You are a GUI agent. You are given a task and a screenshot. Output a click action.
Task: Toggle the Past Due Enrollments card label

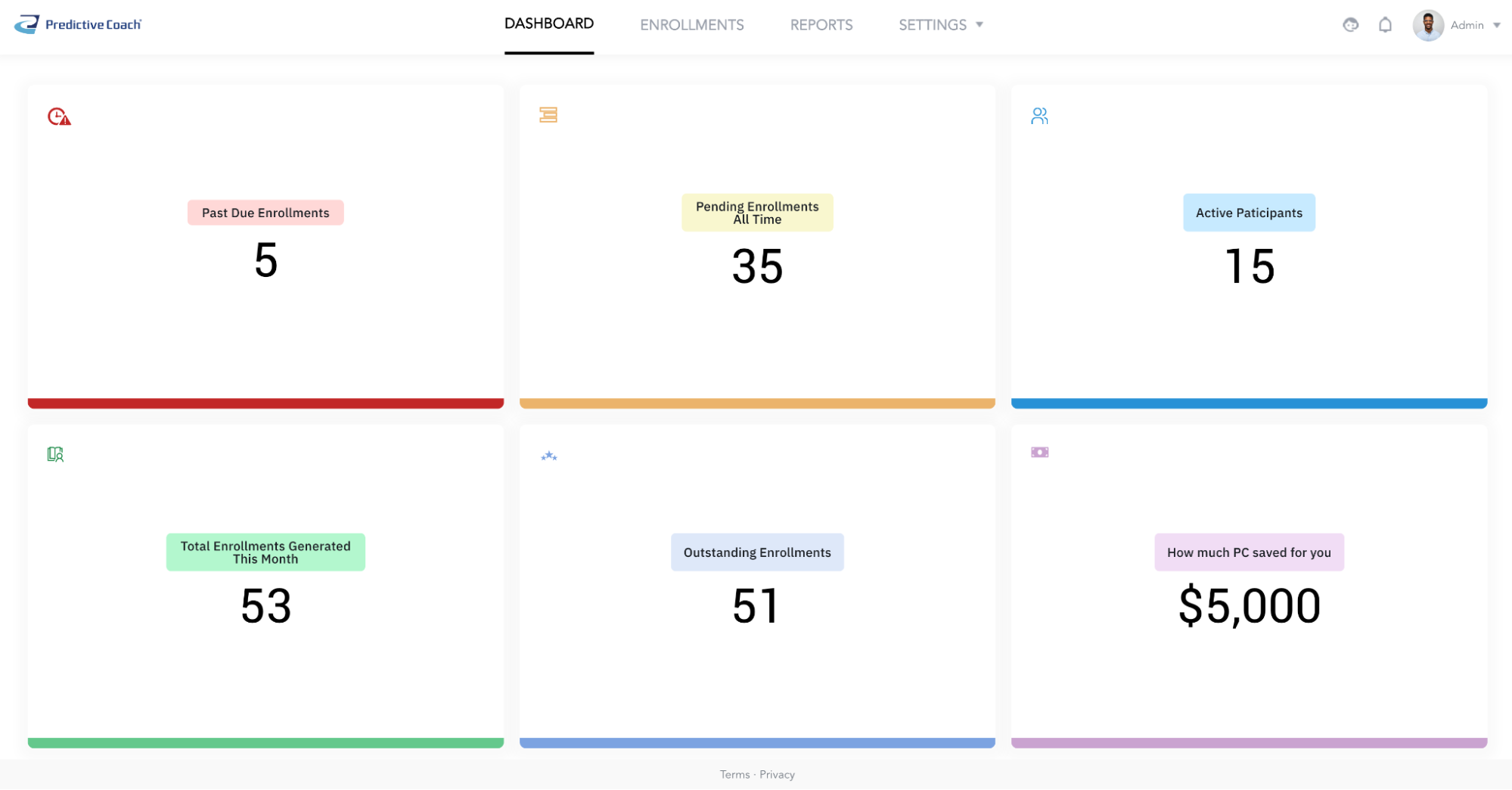[265, 212]
